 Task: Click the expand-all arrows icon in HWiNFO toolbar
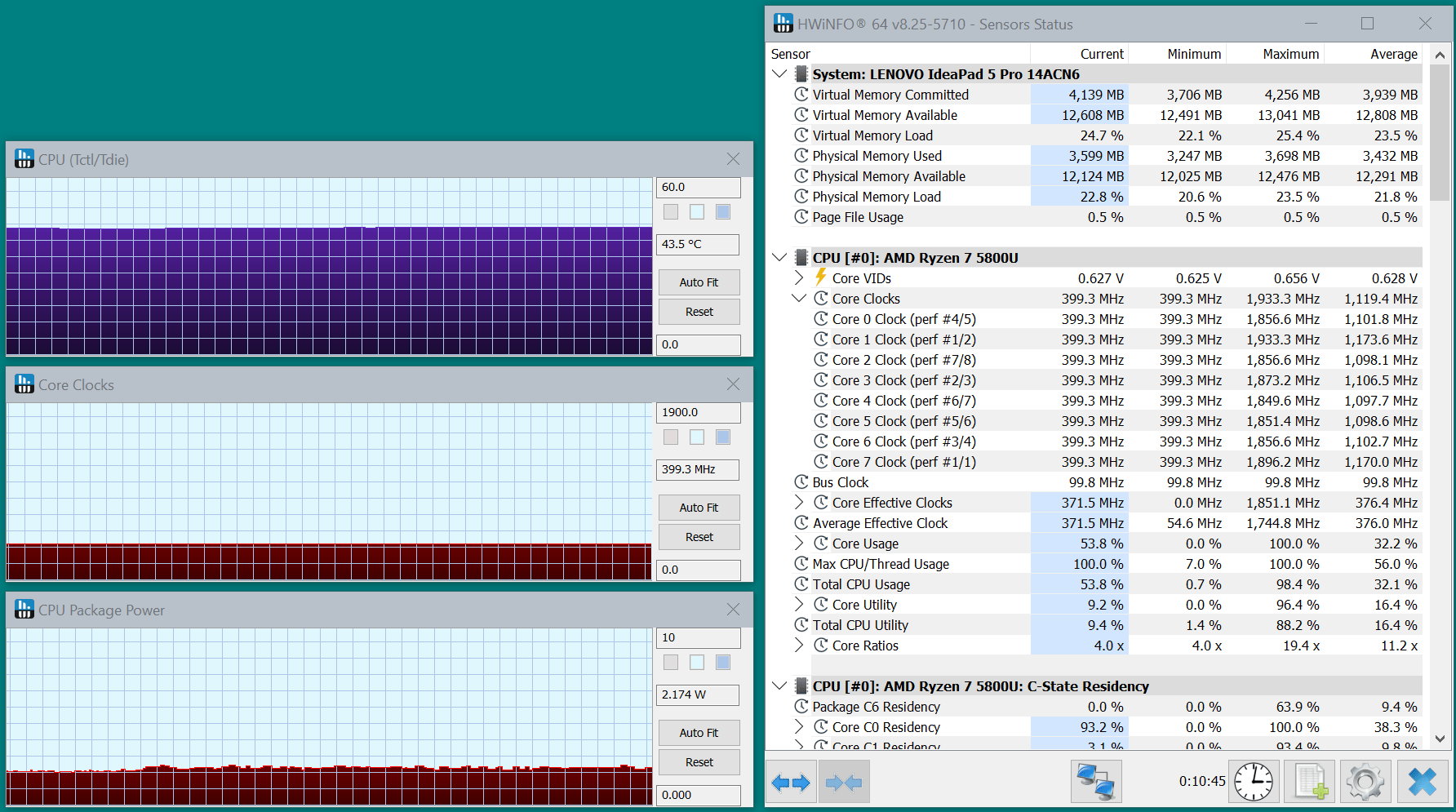[790, 783]
